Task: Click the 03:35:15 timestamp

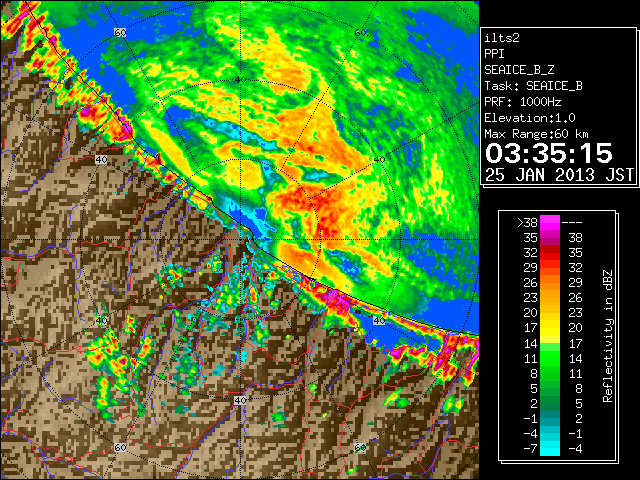Action: tap(549, 153)
